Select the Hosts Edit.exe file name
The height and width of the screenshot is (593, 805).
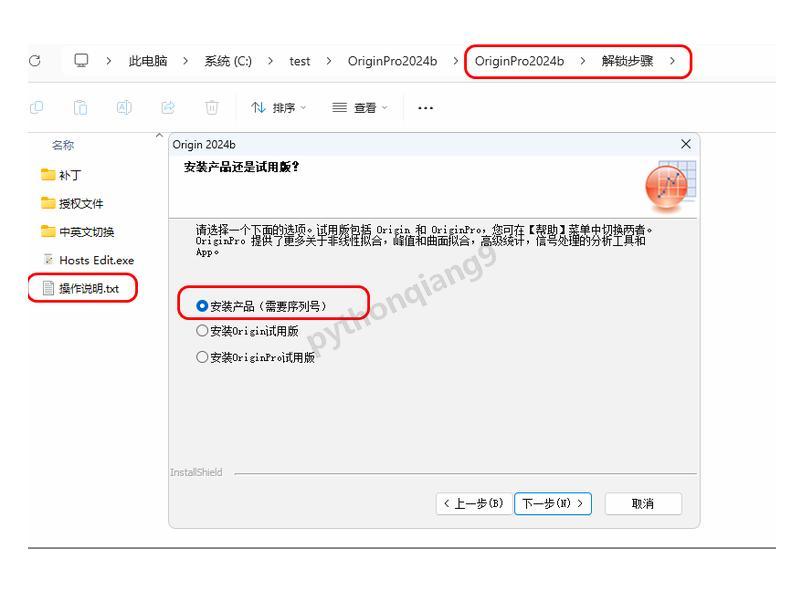click(97, 260)
